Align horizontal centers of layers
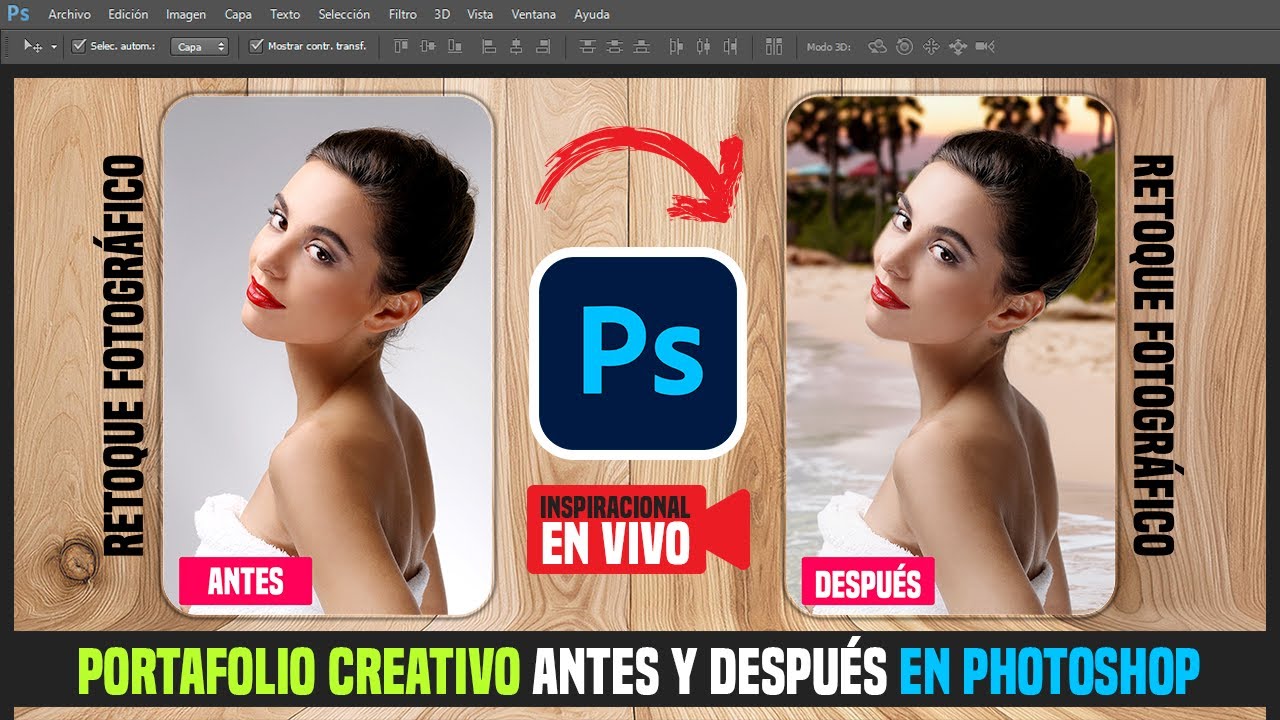Viewport: 1280px width, 720px height. 516,46
